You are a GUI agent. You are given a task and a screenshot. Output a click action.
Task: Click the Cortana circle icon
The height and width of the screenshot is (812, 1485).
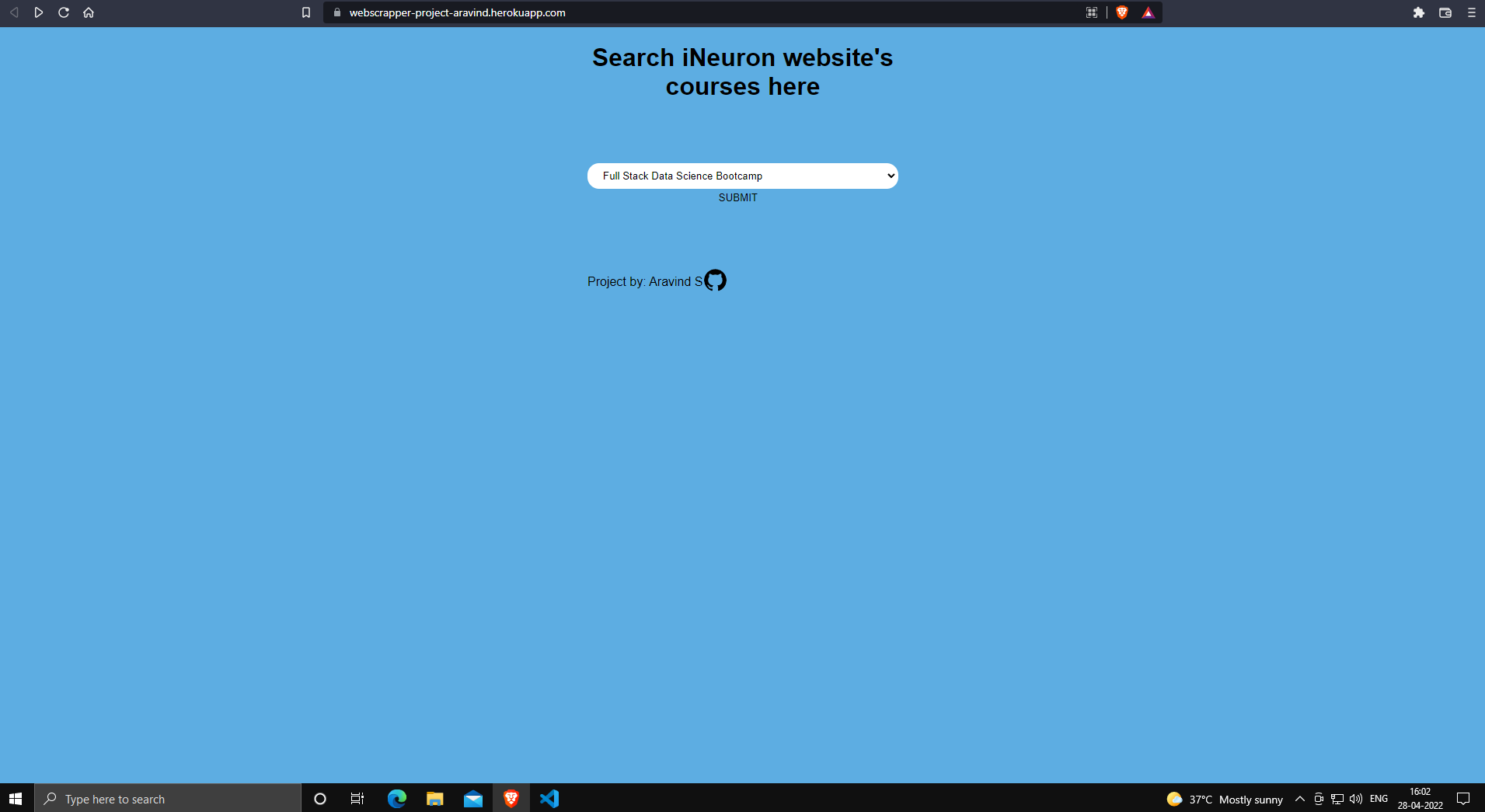point(320,799)
